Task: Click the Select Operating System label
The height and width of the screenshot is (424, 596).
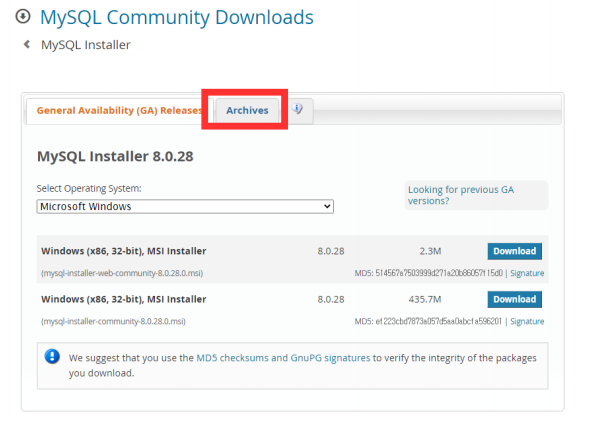Action: pos(89,188)
